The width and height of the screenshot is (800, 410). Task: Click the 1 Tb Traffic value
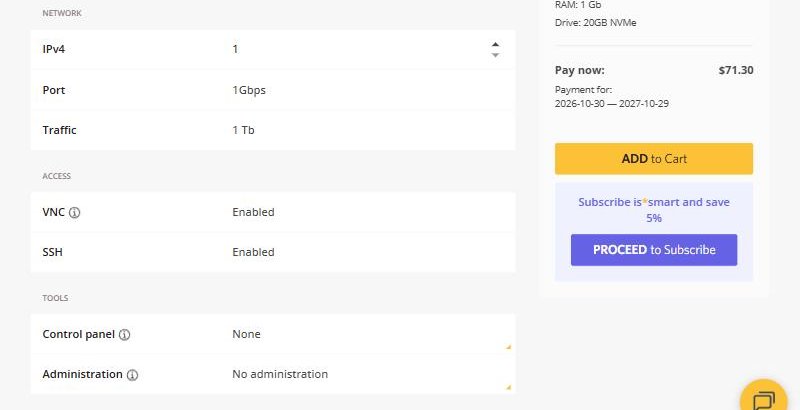pos(243,130)
